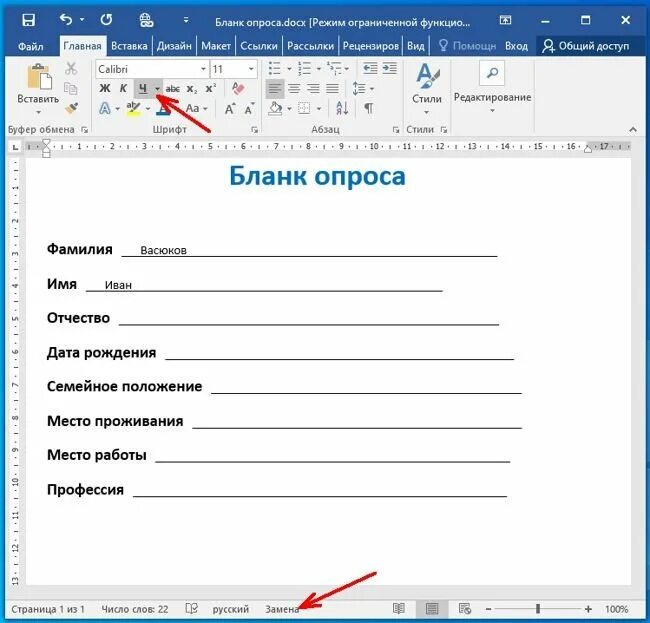Apply yellow text highlight marker
Image resolution: width=650 pixels, height=623 pixels.
[133, 109]
